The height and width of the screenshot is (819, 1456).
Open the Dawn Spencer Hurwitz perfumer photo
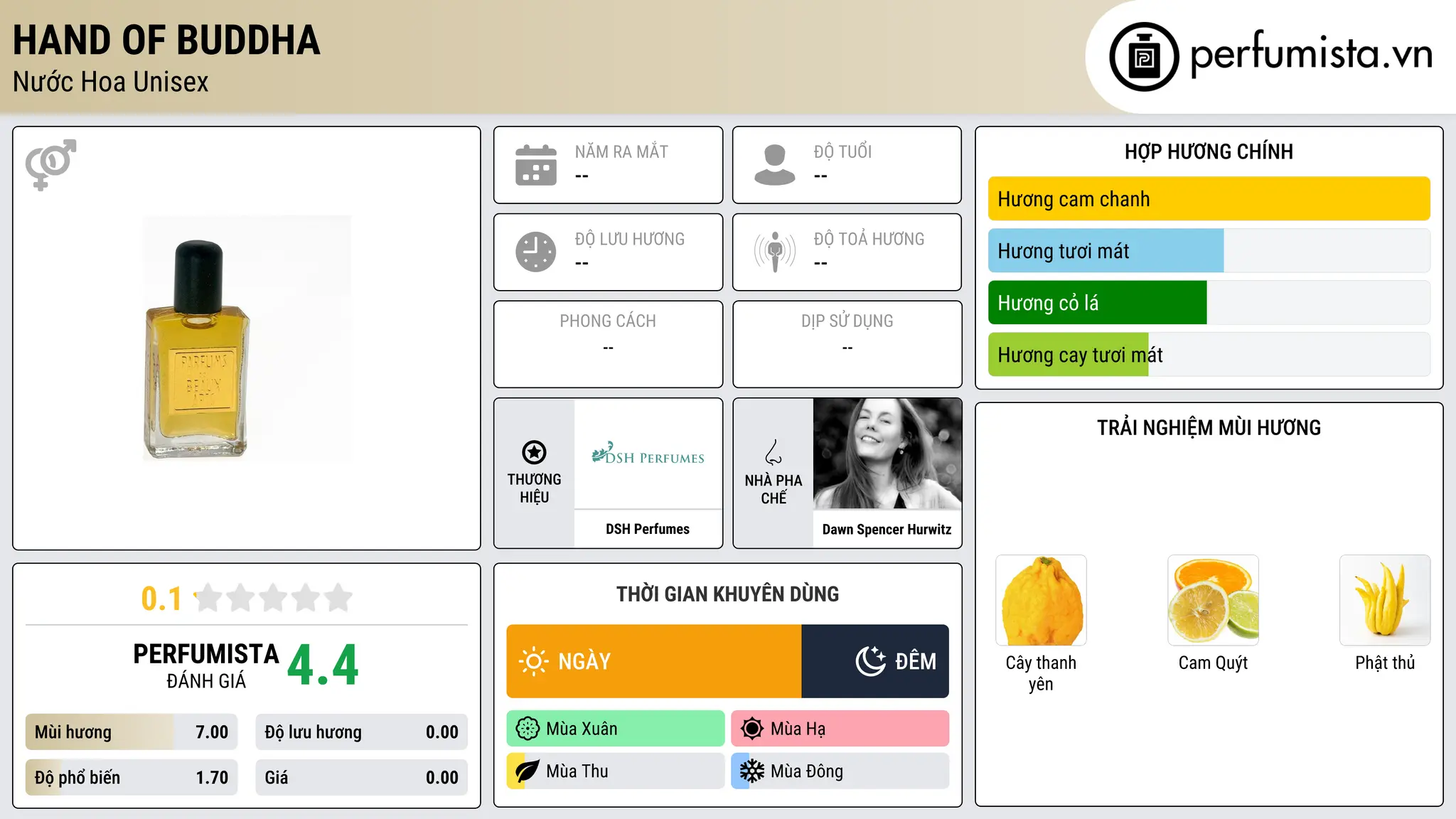pyautogui.click(x=887, y=454)
